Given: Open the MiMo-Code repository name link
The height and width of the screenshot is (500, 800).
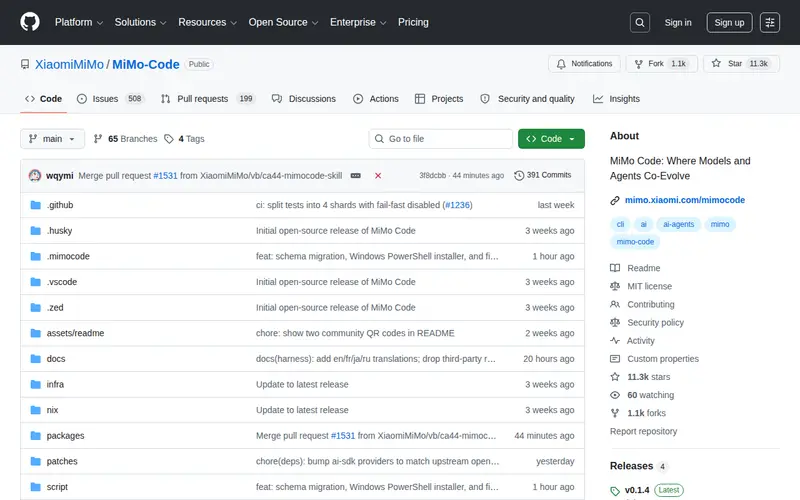Looking at the screenshot, I should point(146,64).
